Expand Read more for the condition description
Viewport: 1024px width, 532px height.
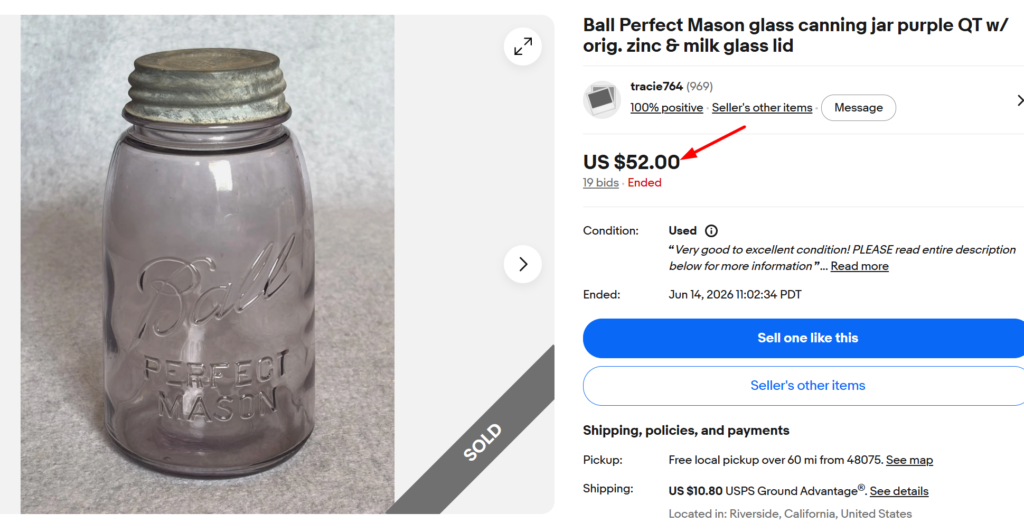click(x=859, y=266)
